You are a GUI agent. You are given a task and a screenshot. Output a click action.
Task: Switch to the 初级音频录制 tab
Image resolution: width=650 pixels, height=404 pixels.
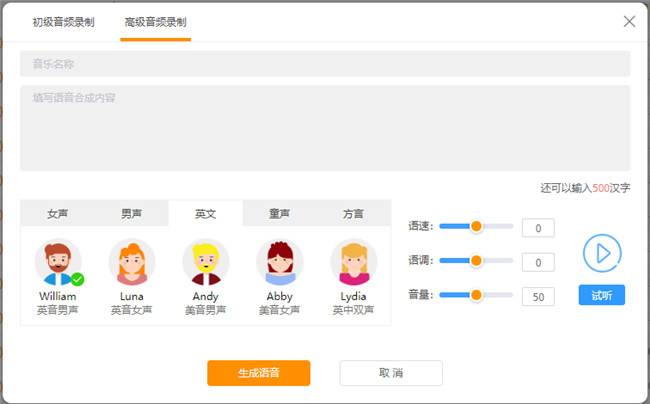click(x=64, y=22)
